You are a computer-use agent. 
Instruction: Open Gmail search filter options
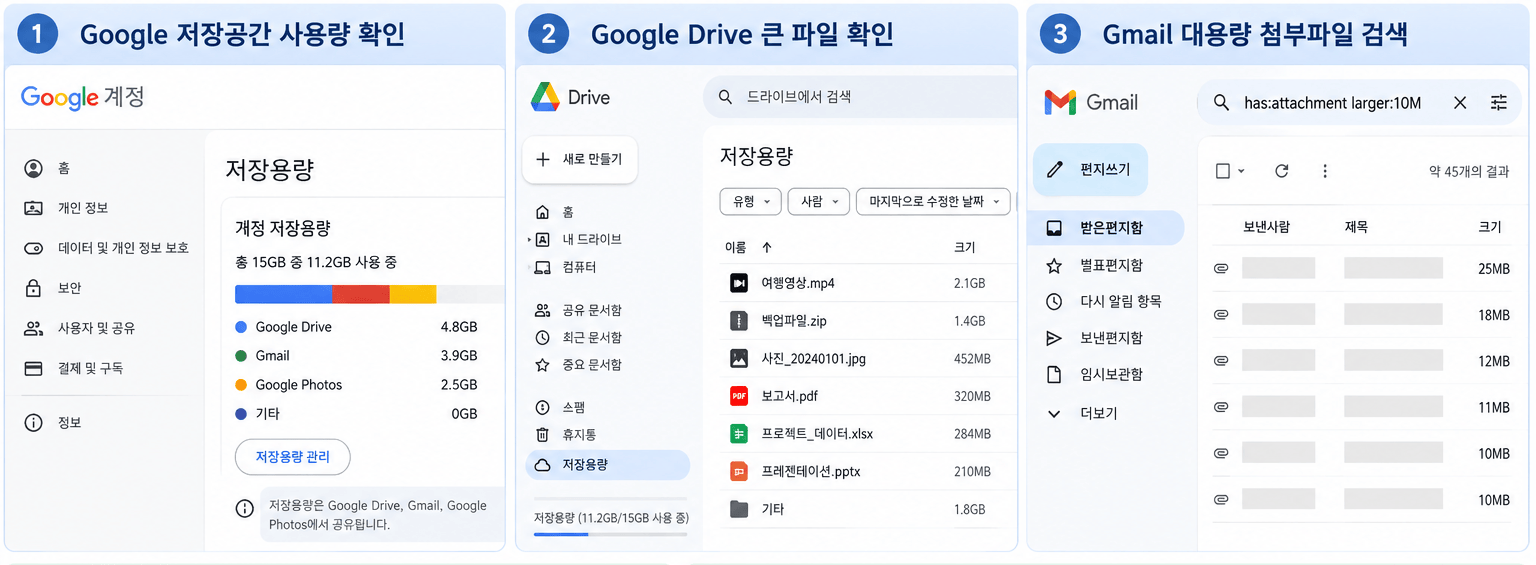1498,102
